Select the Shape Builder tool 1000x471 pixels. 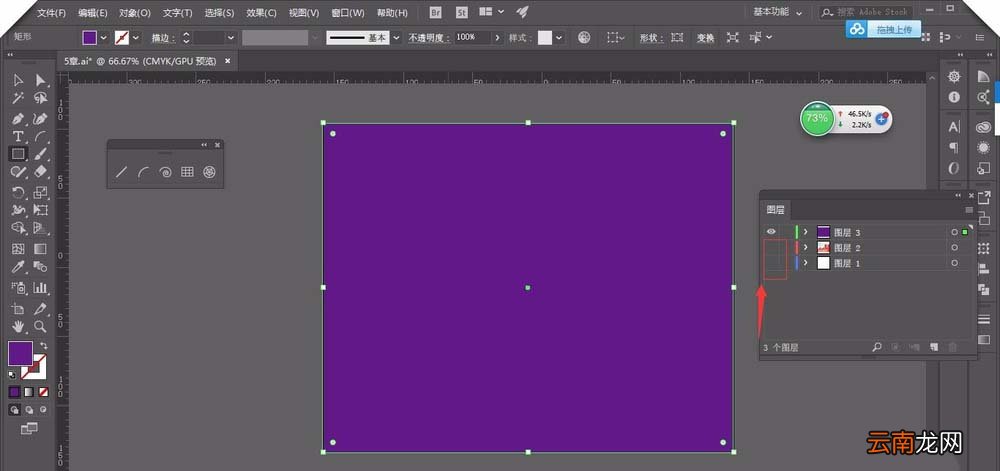[18, 228]
